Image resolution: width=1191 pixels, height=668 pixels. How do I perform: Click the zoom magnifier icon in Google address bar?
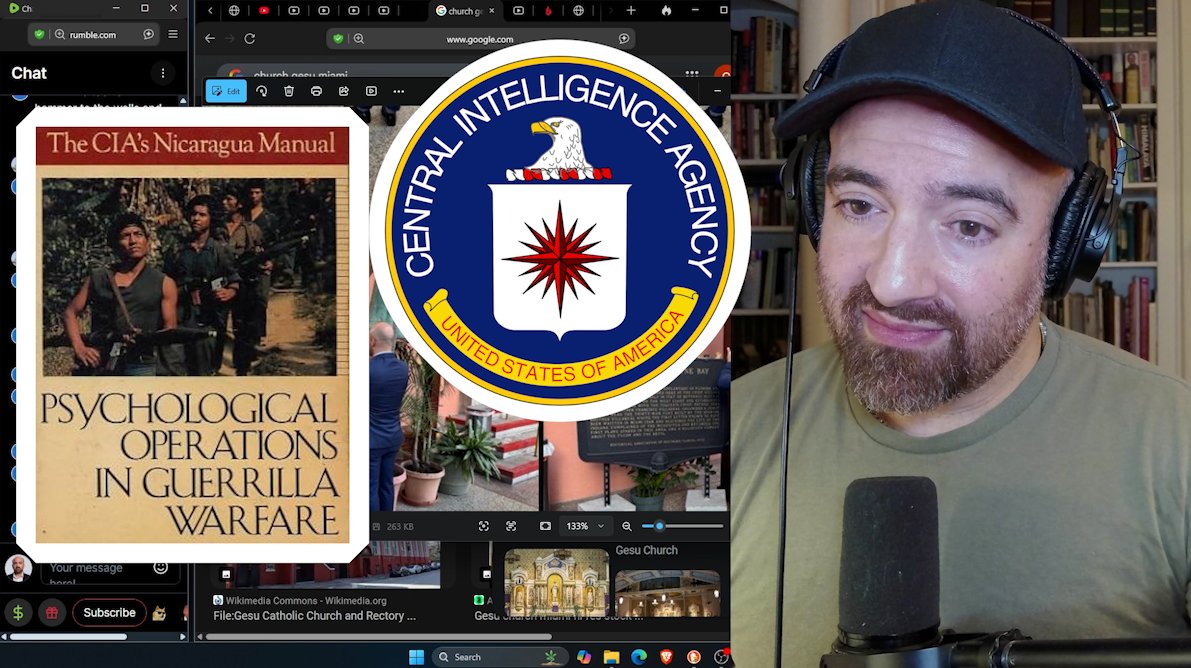click(359, 39)
